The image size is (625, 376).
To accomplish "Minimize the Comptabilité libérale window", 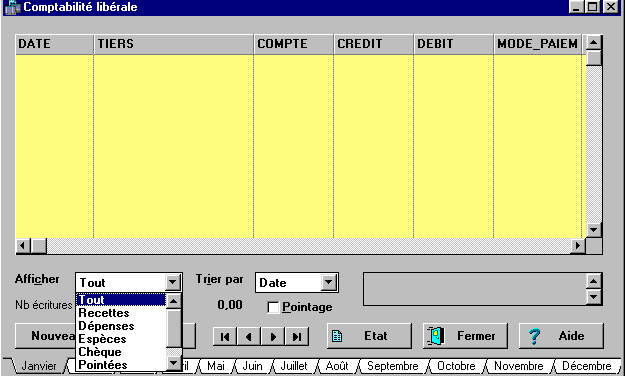I will pyautogui.click(x=576, y=7).
